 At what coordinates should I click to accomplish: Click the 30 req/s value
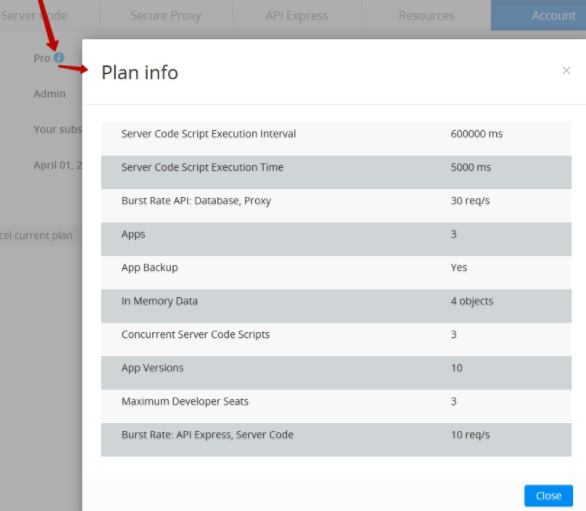click(470, 201)
